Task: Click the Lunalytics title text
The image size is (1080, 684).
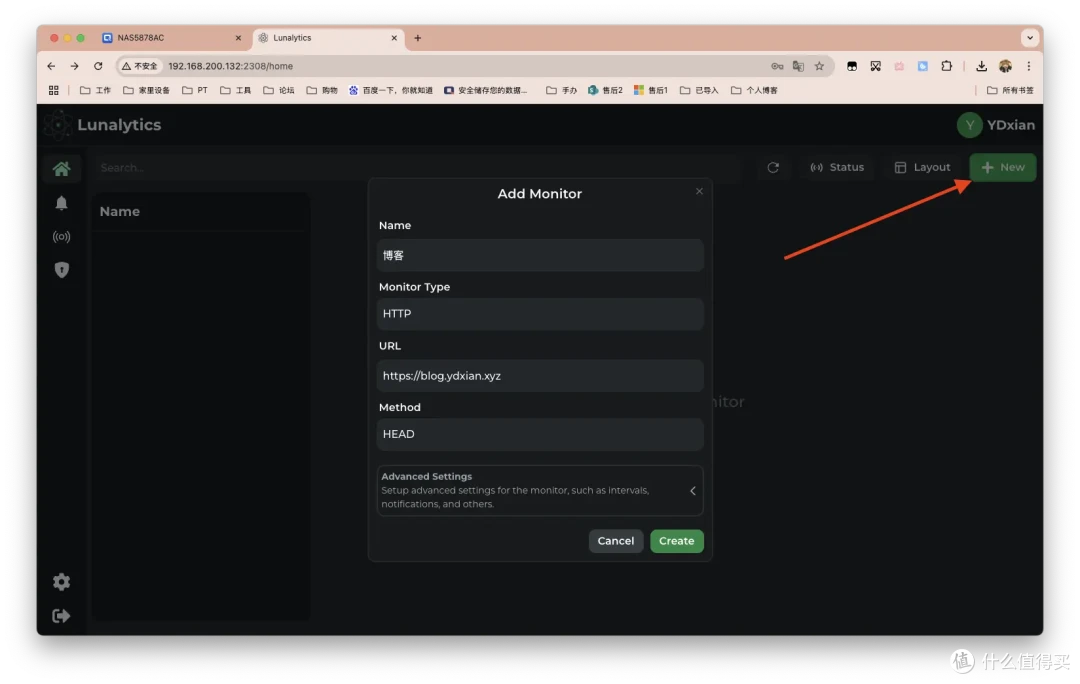Action: point(119,125)
